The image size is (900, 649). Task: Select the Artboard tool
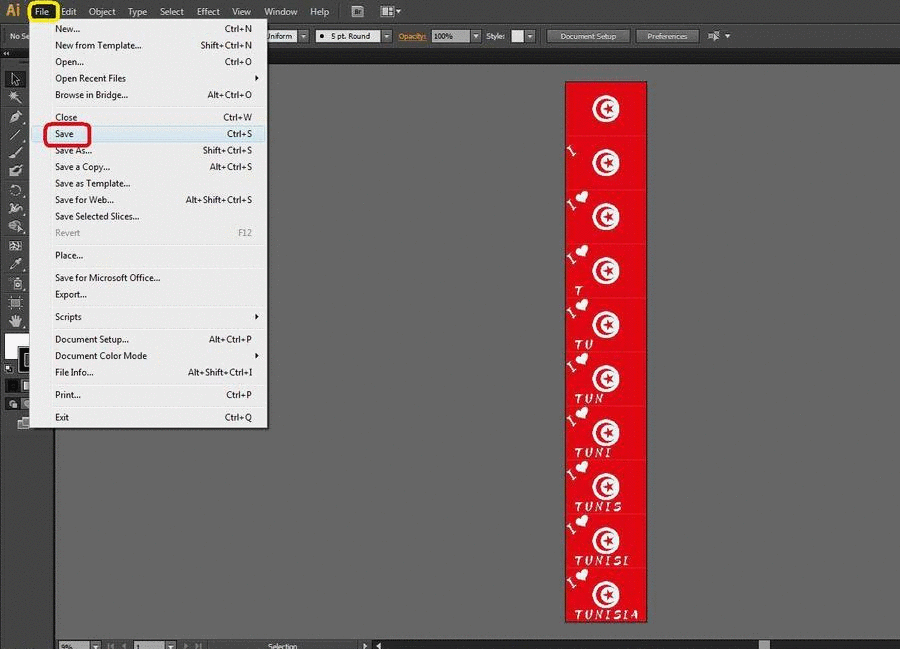[x=15, y=302]
